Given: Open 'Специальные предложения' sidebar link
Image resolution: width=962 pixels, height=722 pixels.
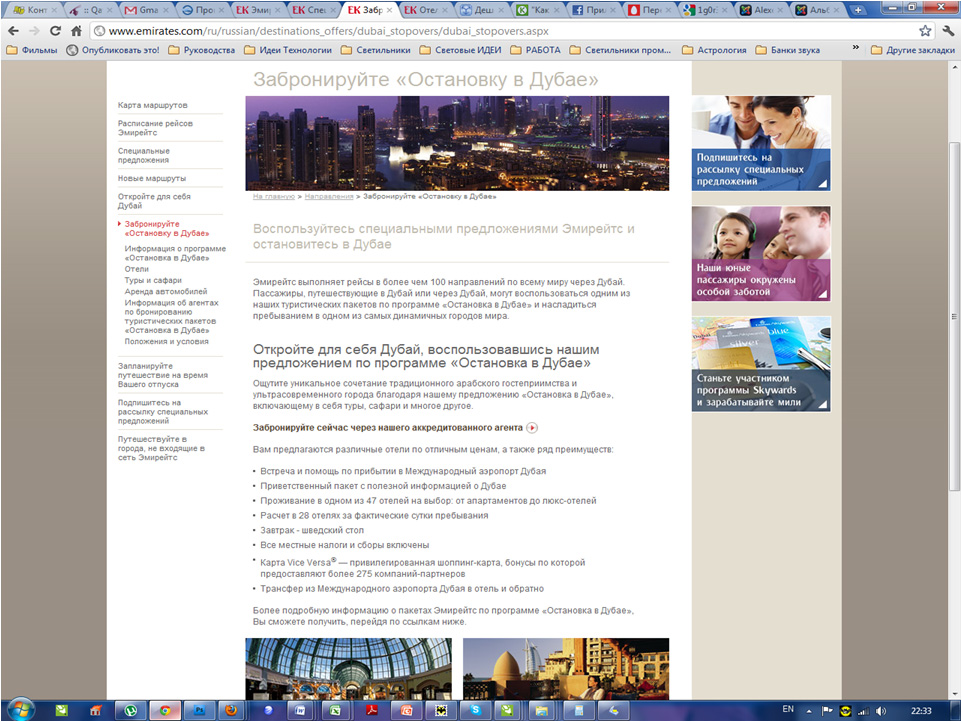Looking at the screenshot, I should tap(144, 155).
